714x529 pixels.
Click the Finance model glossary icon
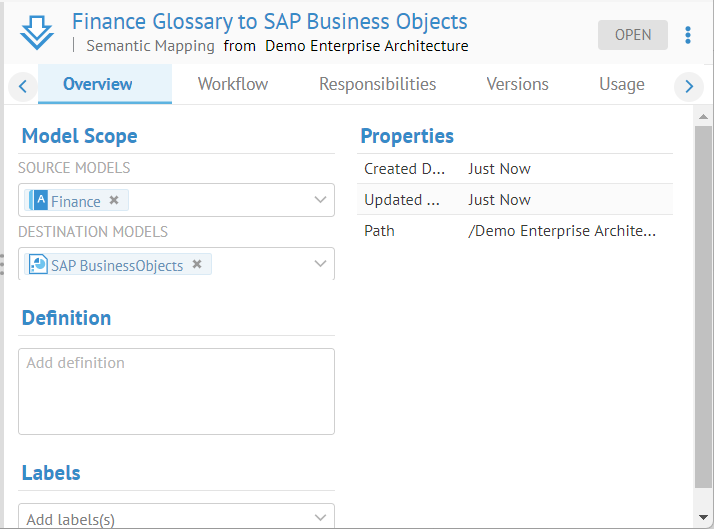40,201
